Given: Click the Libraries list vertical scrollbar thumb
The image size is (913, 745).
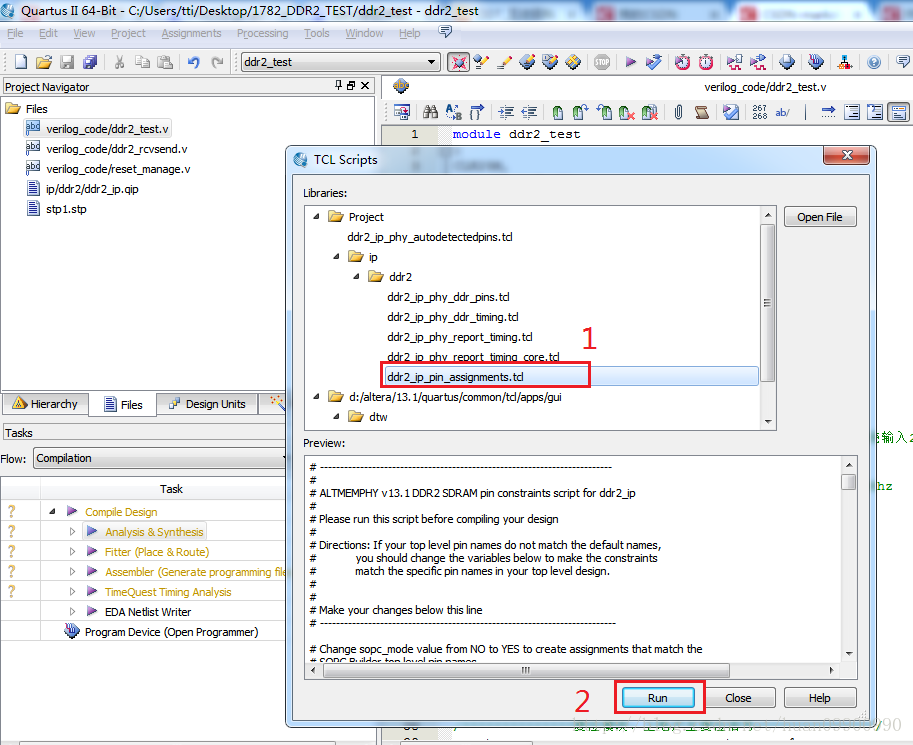Looking at the screenshot, I should point(768,303).
